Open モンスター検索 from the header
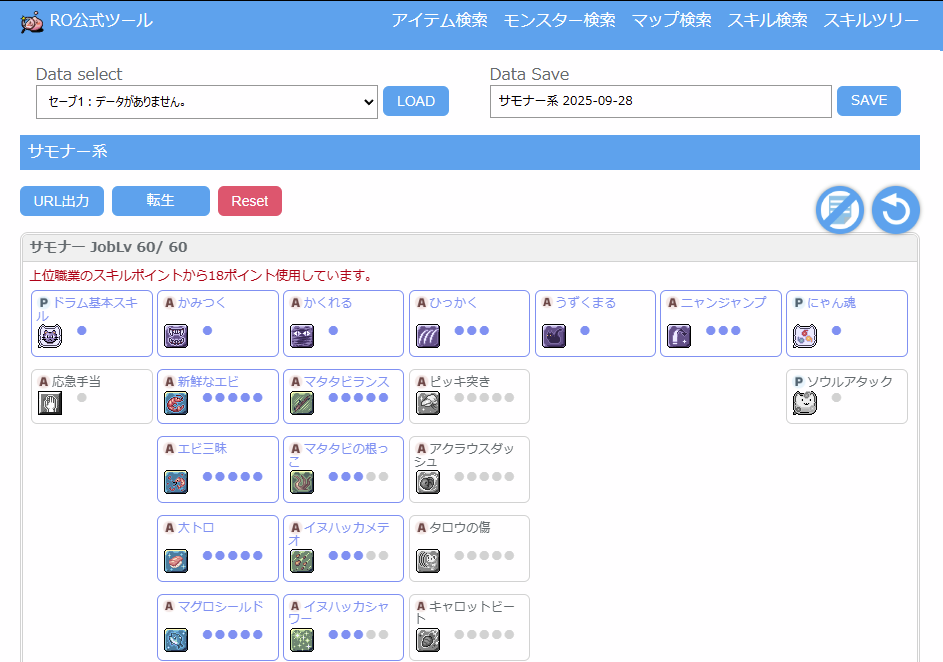Viewport: 943px width, 662px height. tap(559, 20)
